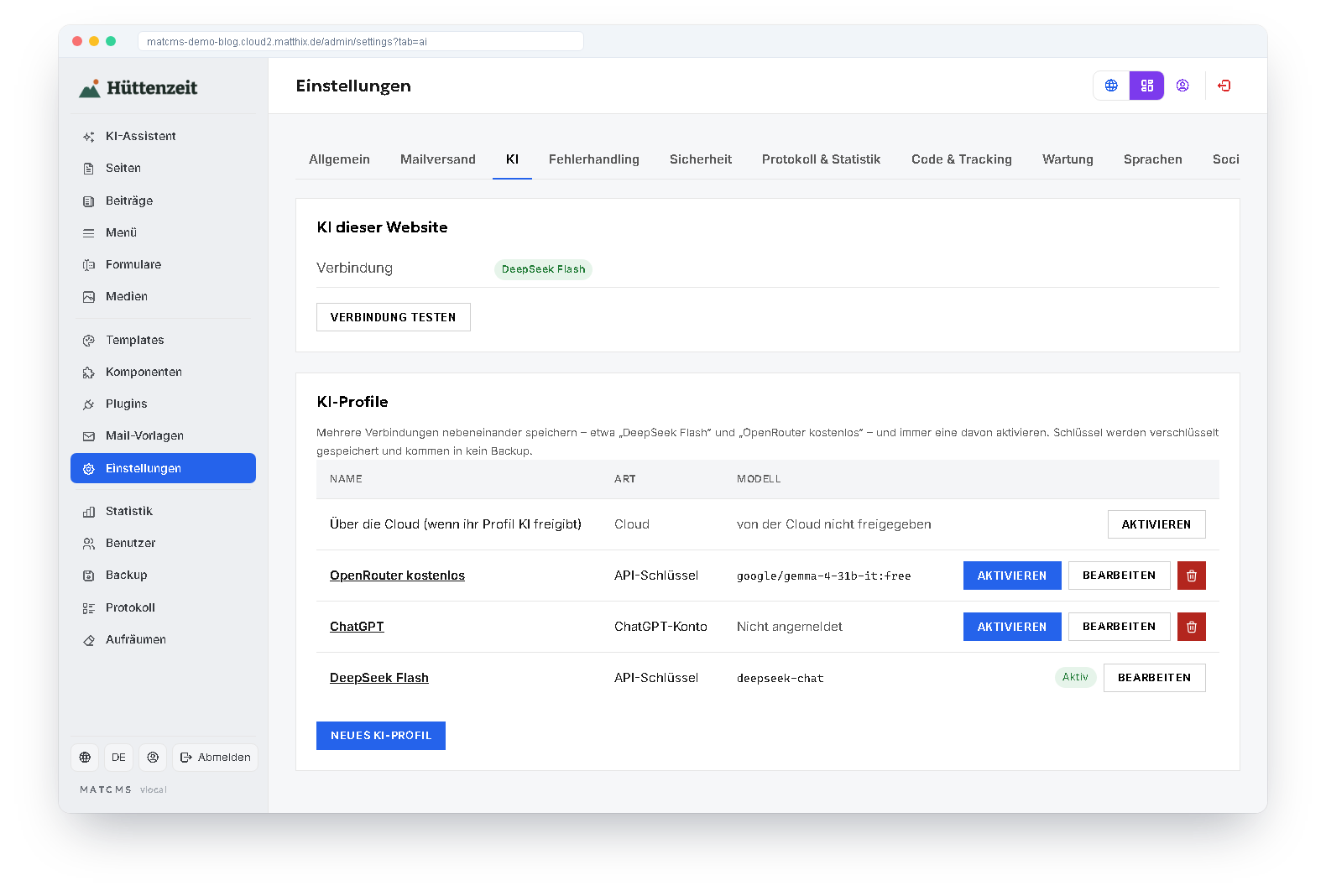
Task: Click the purple dashboard icon in header
Action: (x=1146, y=86)
